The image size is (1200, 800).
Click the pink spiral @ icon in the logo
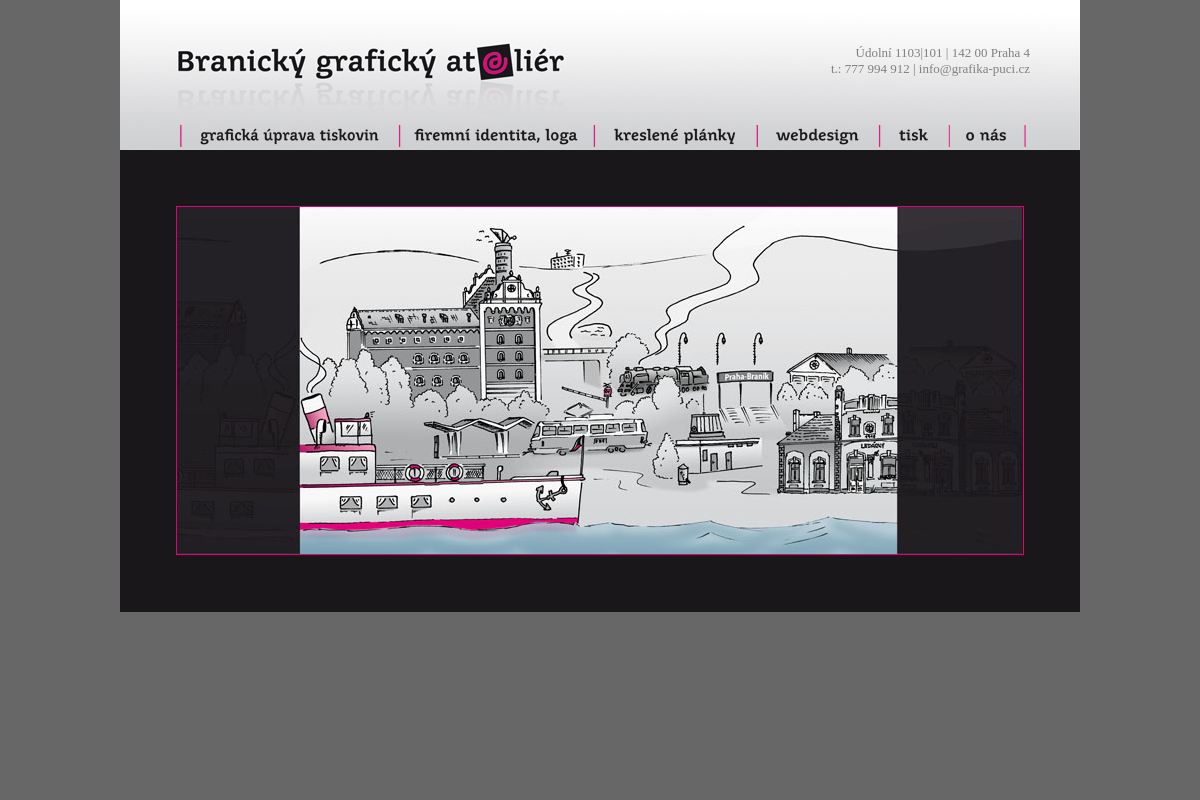pyautogui.click(x=496, y=62)
